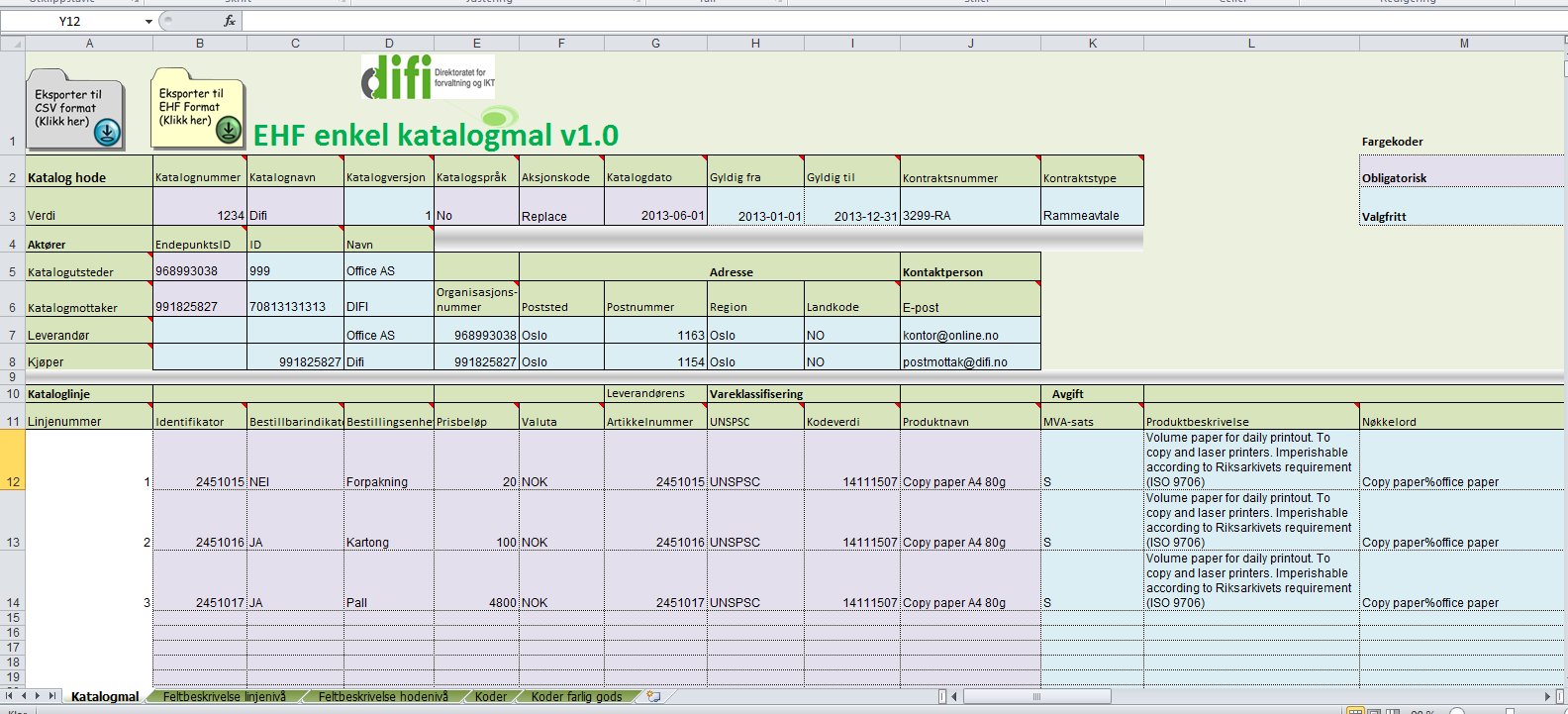The width and height of the screenshot is (1568, 714).
Task: Select the ID cell 70813131313
Action: point(295,298)
